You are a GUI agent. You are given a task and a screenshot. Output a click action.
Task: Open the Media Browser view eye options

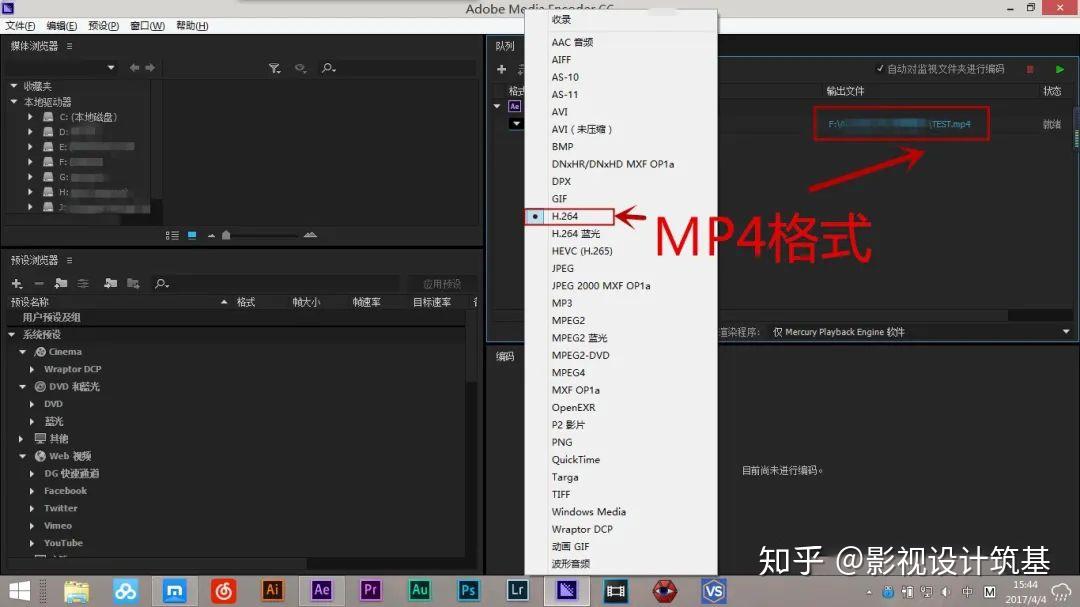pyautogui.click(x=300, y=68)
